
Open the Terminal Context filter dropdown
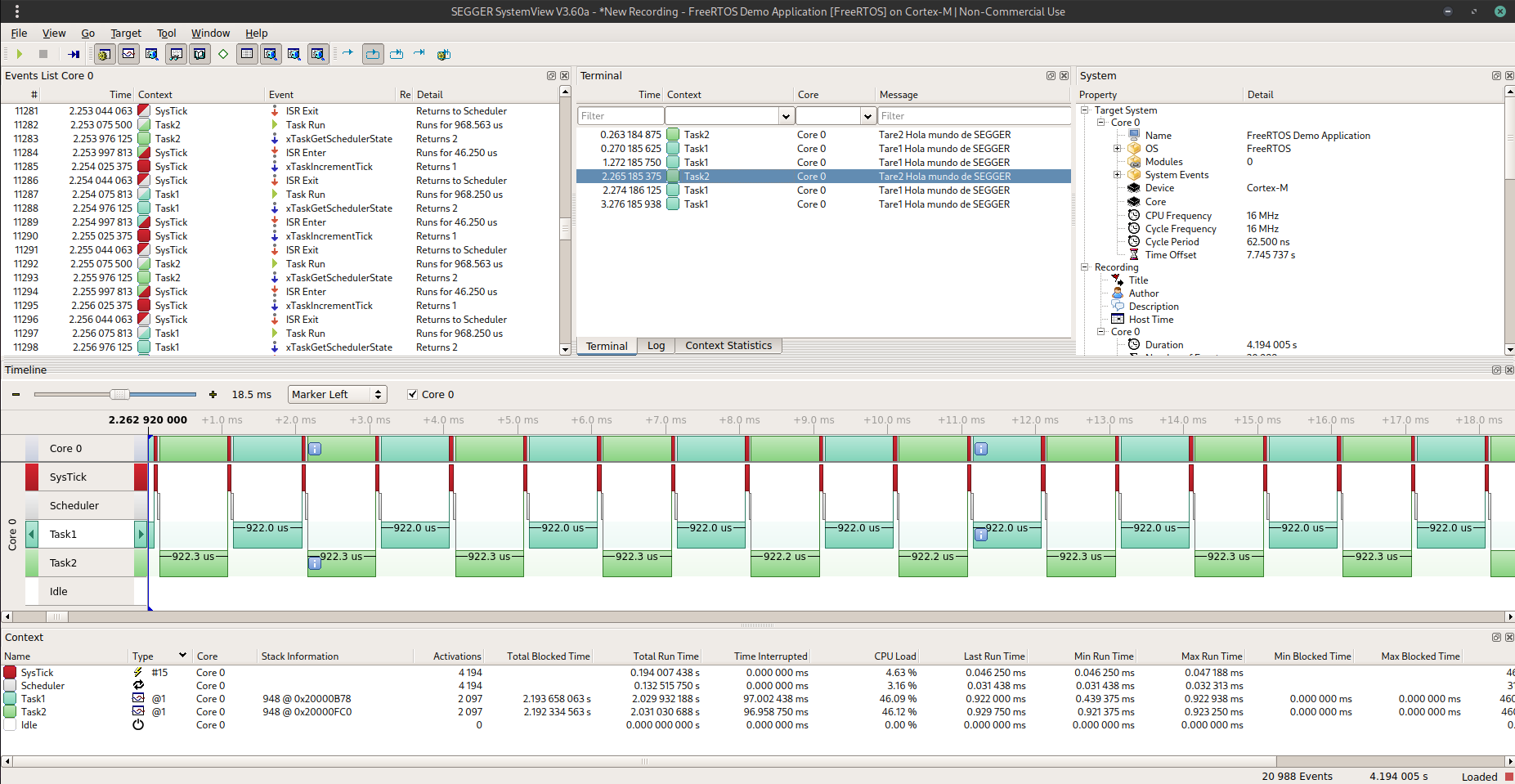tap(786, 116)
